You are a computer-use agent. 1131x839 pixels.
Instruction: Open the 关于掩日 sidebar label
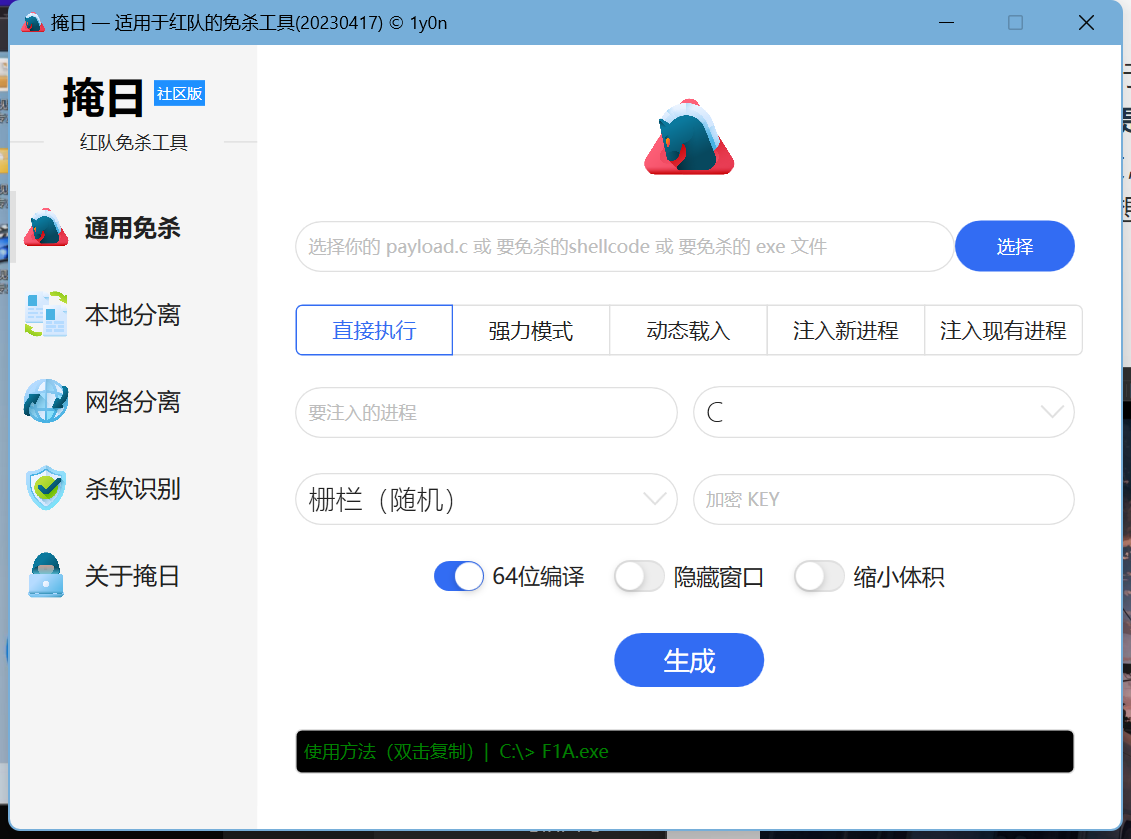tap(133, 576)
